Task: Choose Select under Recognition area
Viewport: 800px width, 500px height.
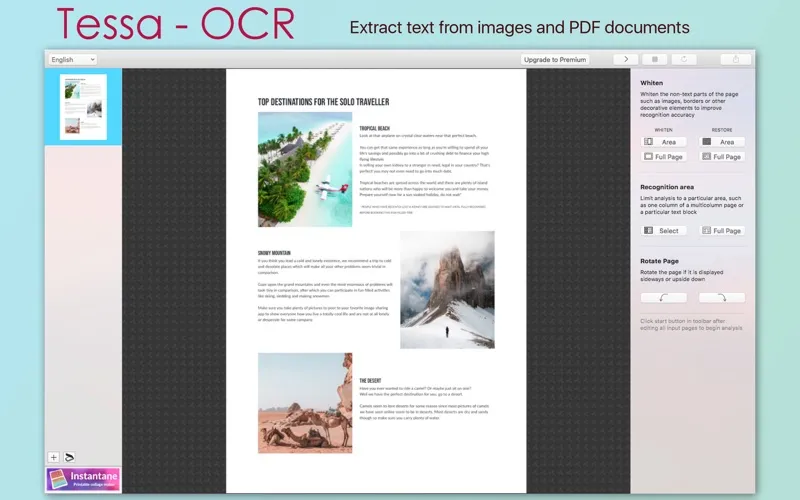Action: 663,231
